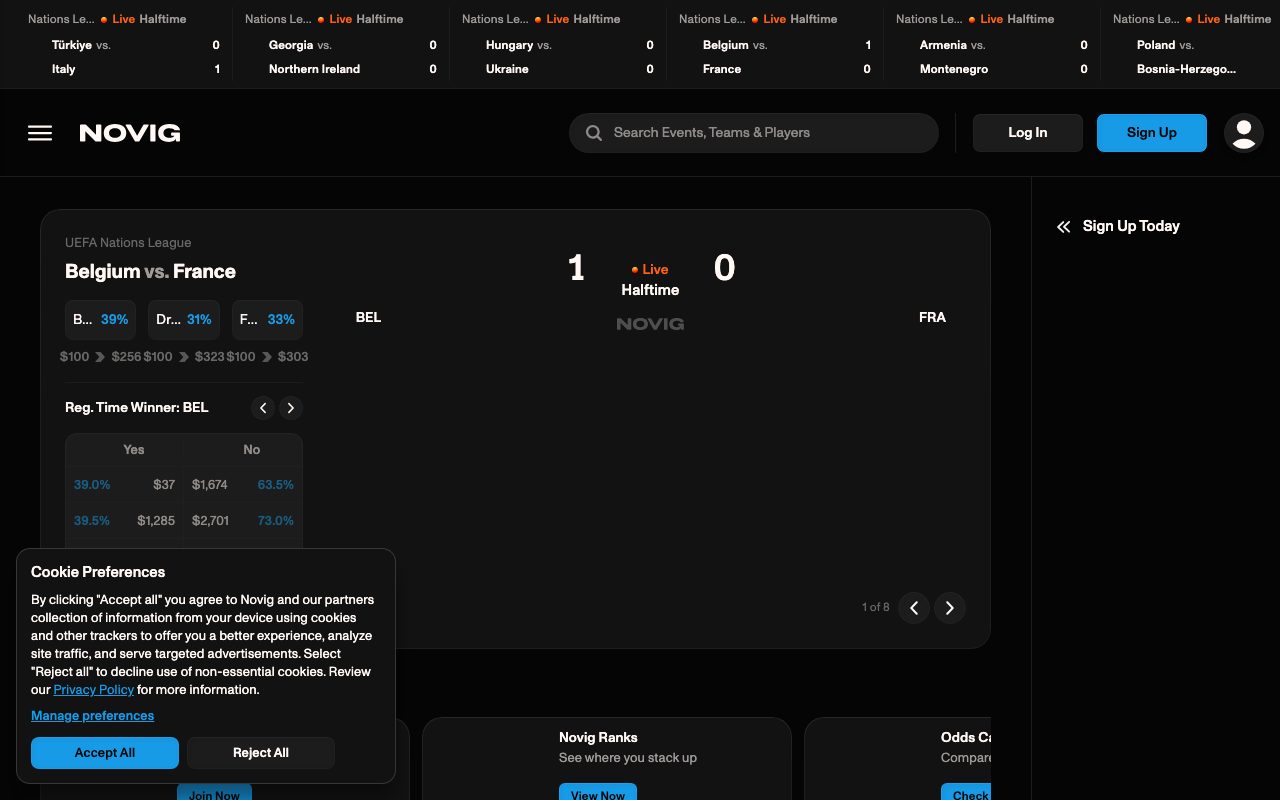Collapse the Sign Up Today panel chevrons

[x=1063, y=227]
